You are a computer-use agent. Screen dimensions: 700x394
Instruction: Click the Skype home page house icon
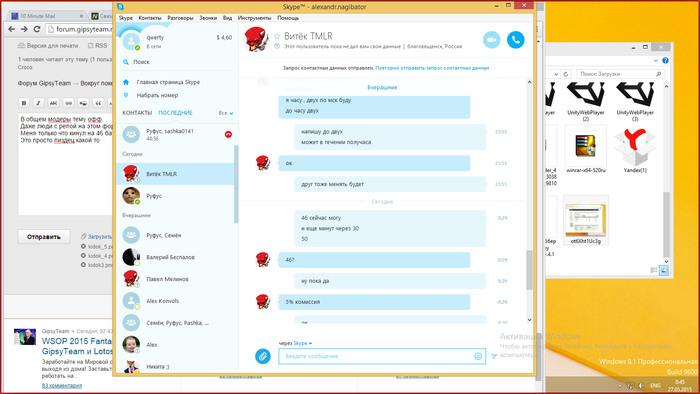126,82
